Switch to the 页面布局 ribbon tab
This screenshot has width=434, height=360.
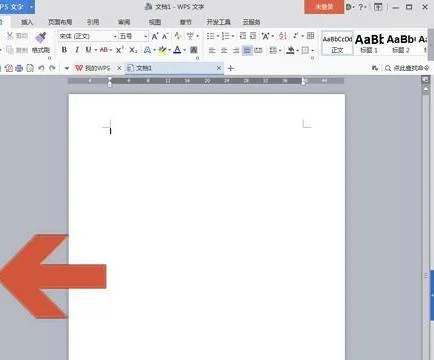[x=60, y=22]
